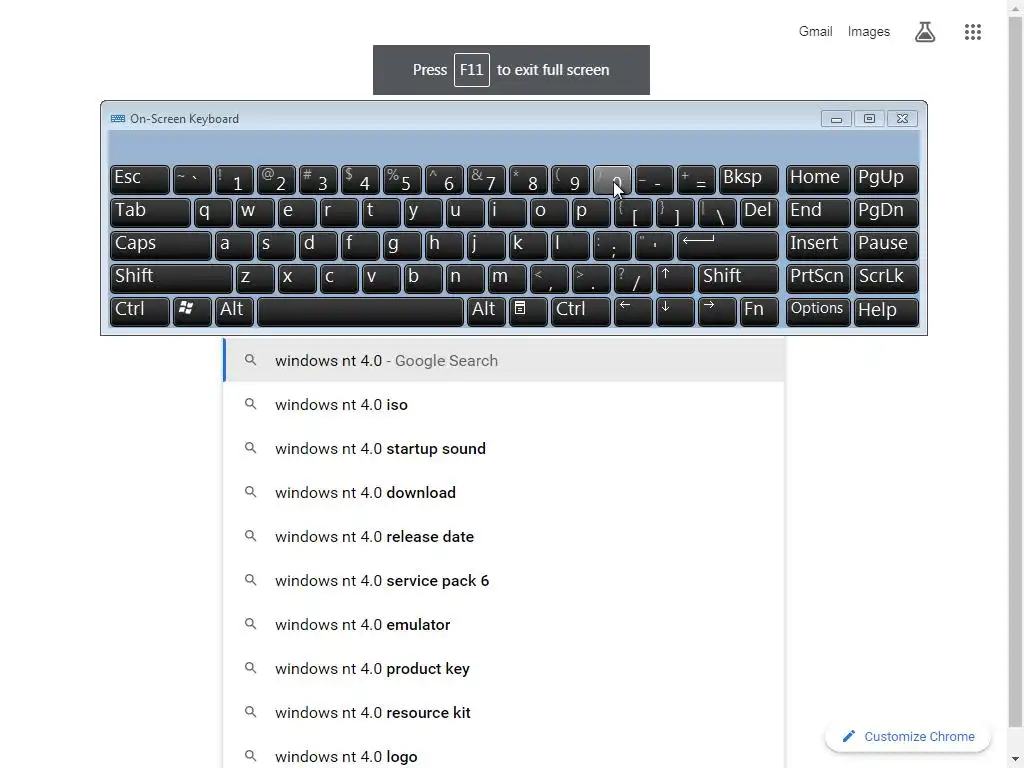Select suggestion windows nt 4.0 download

[504, 492]
